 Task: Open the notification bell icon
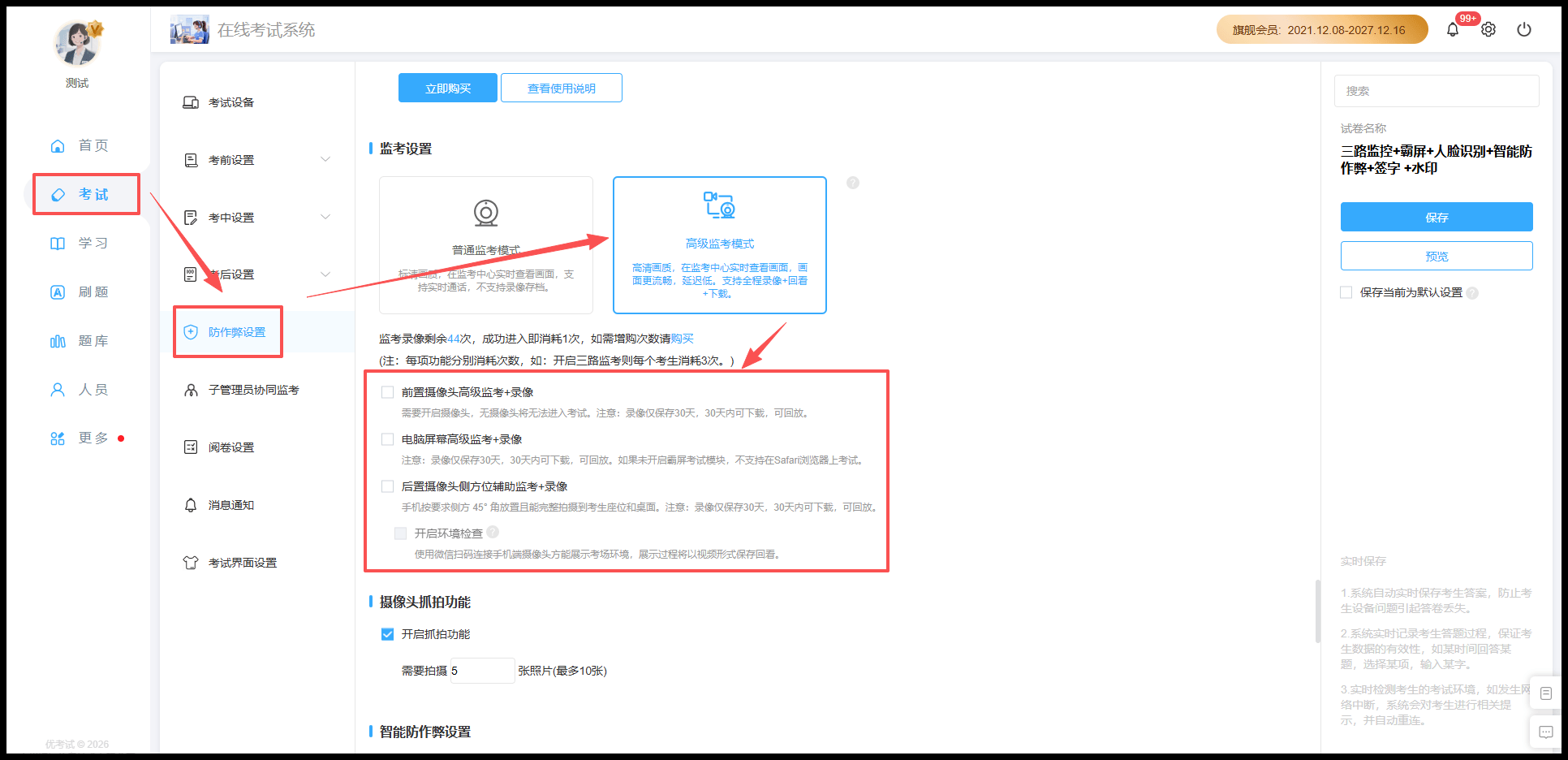pos(1452,29)
